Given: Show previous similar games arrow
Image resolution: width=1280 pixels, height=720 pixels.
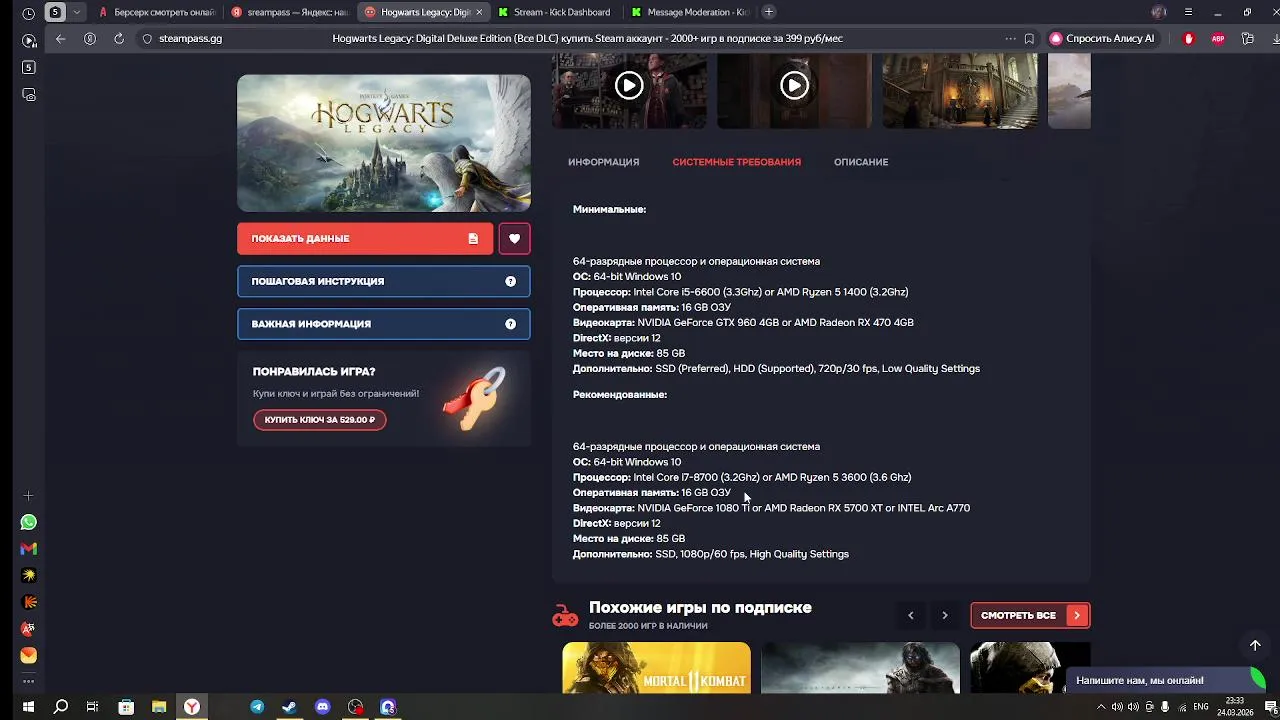Looking at the screenshot, I should tap(910, 615).
